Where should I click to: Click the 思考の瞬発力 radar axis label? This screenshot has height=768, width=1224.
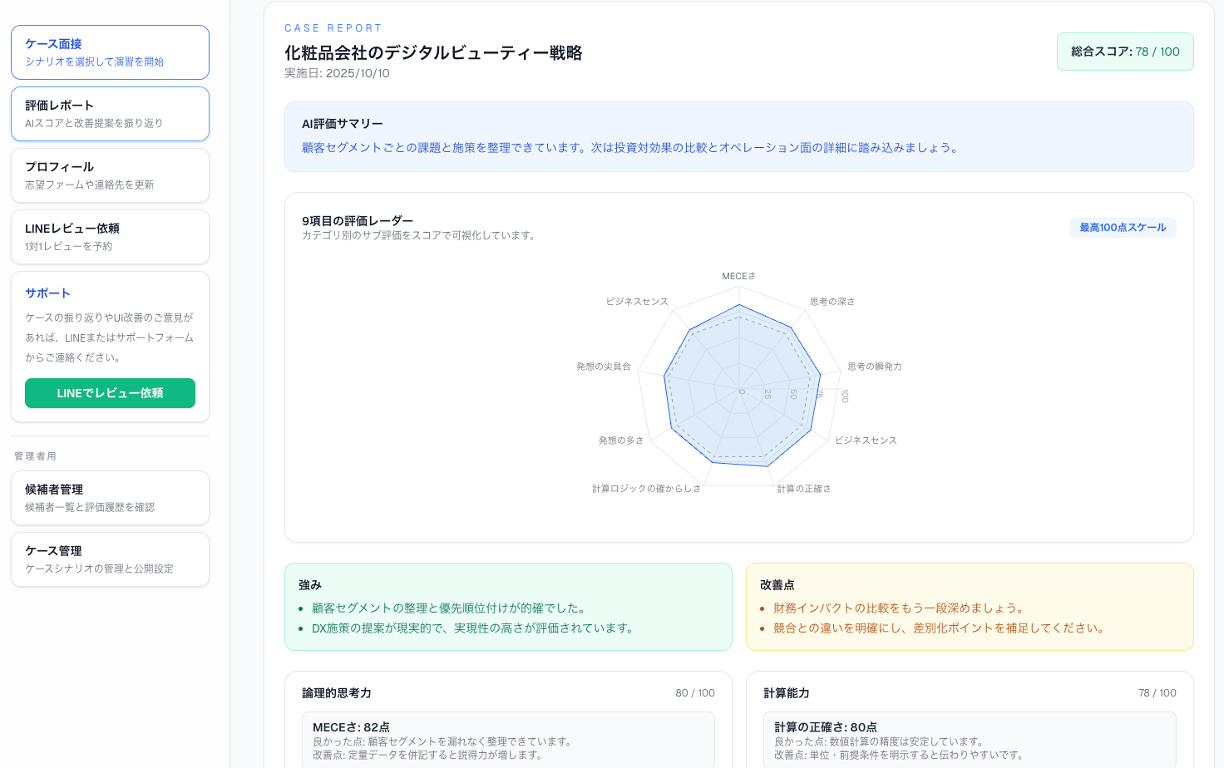(x=874, y=367)
